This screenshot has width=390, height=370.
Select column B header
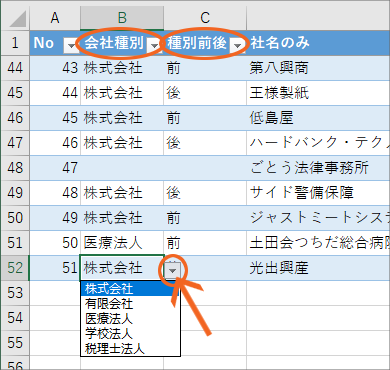coord(122,18)
